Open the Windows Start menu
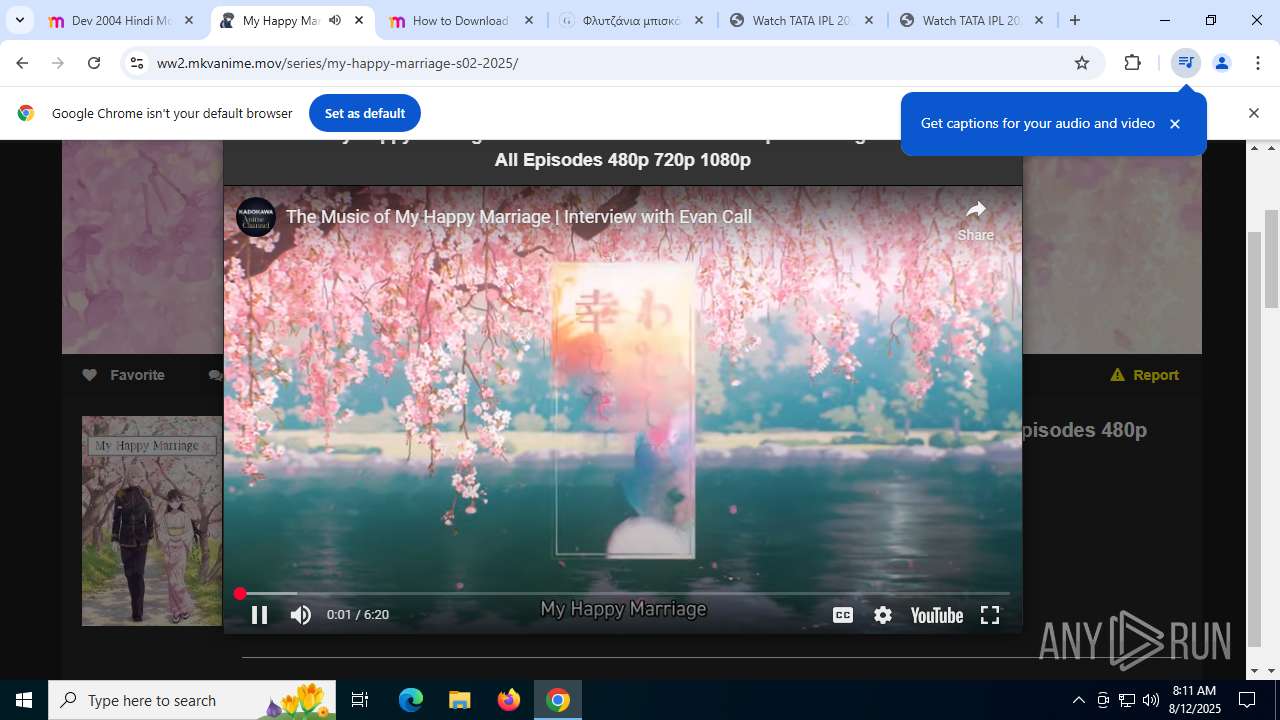 tap(24, 700)
